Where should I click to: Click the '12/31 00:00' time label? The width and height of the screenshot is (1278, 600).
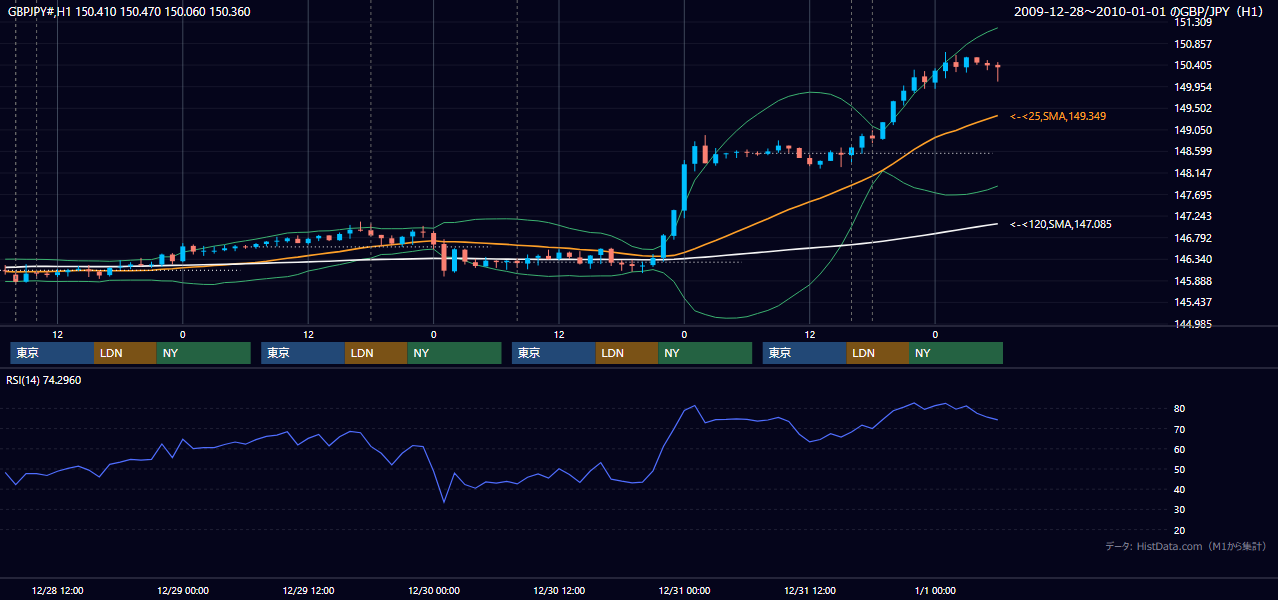684,590
